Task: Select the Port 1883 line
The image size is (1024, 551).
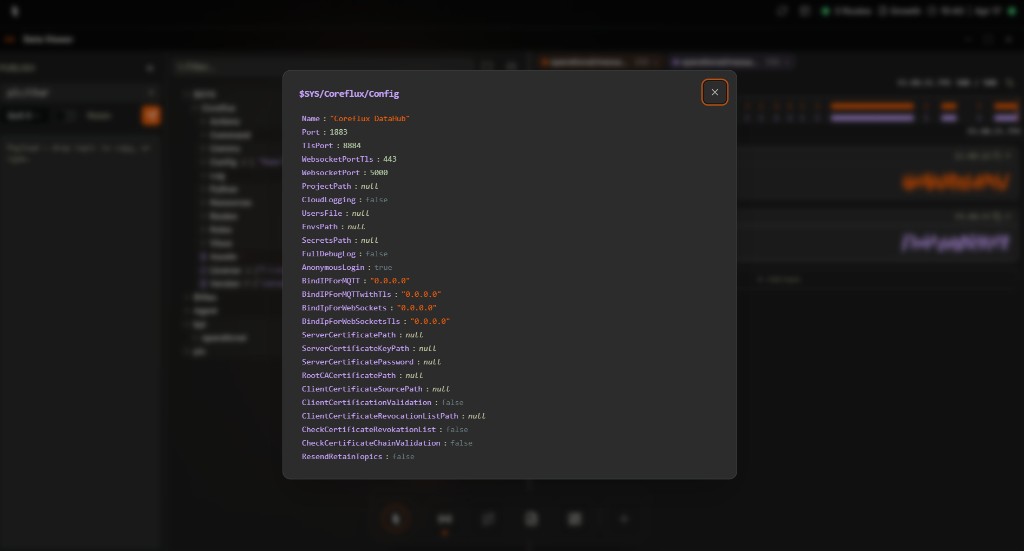Action: pyautogui.click(x=325, y=132)
